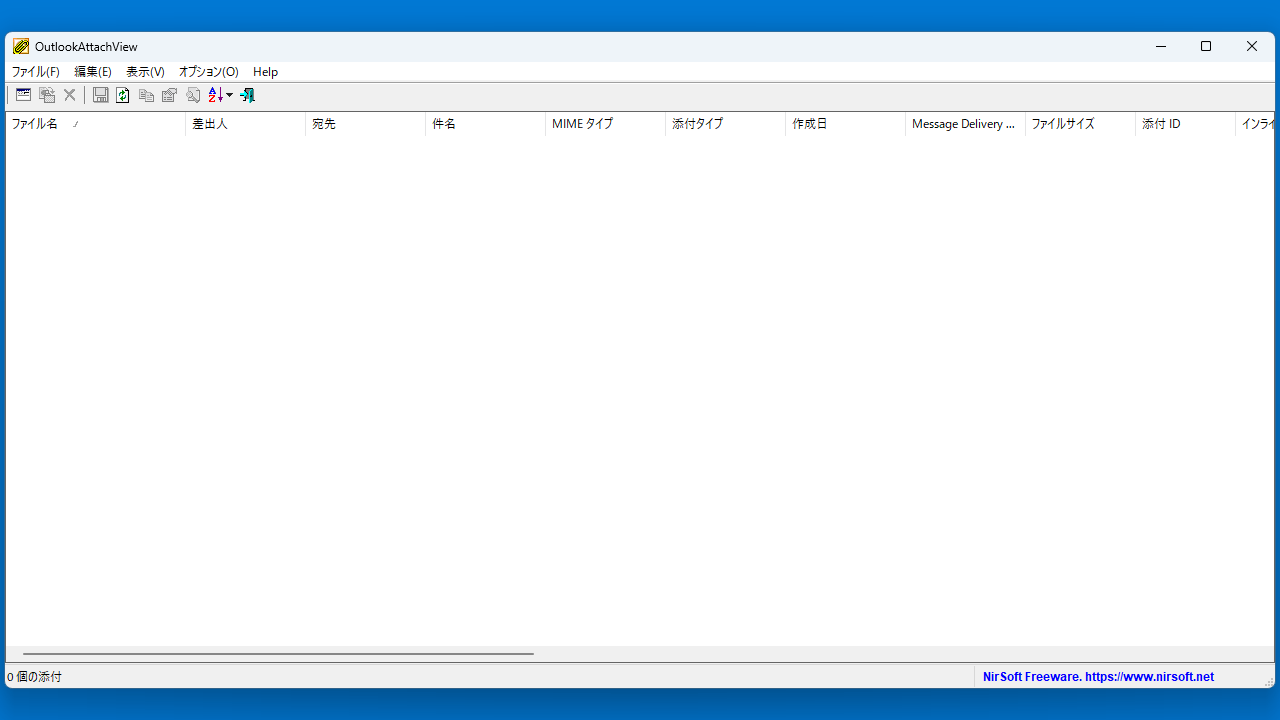Open the 表示(V) menu
This screenshot has height=720, width=1280.
click(145, 72)
